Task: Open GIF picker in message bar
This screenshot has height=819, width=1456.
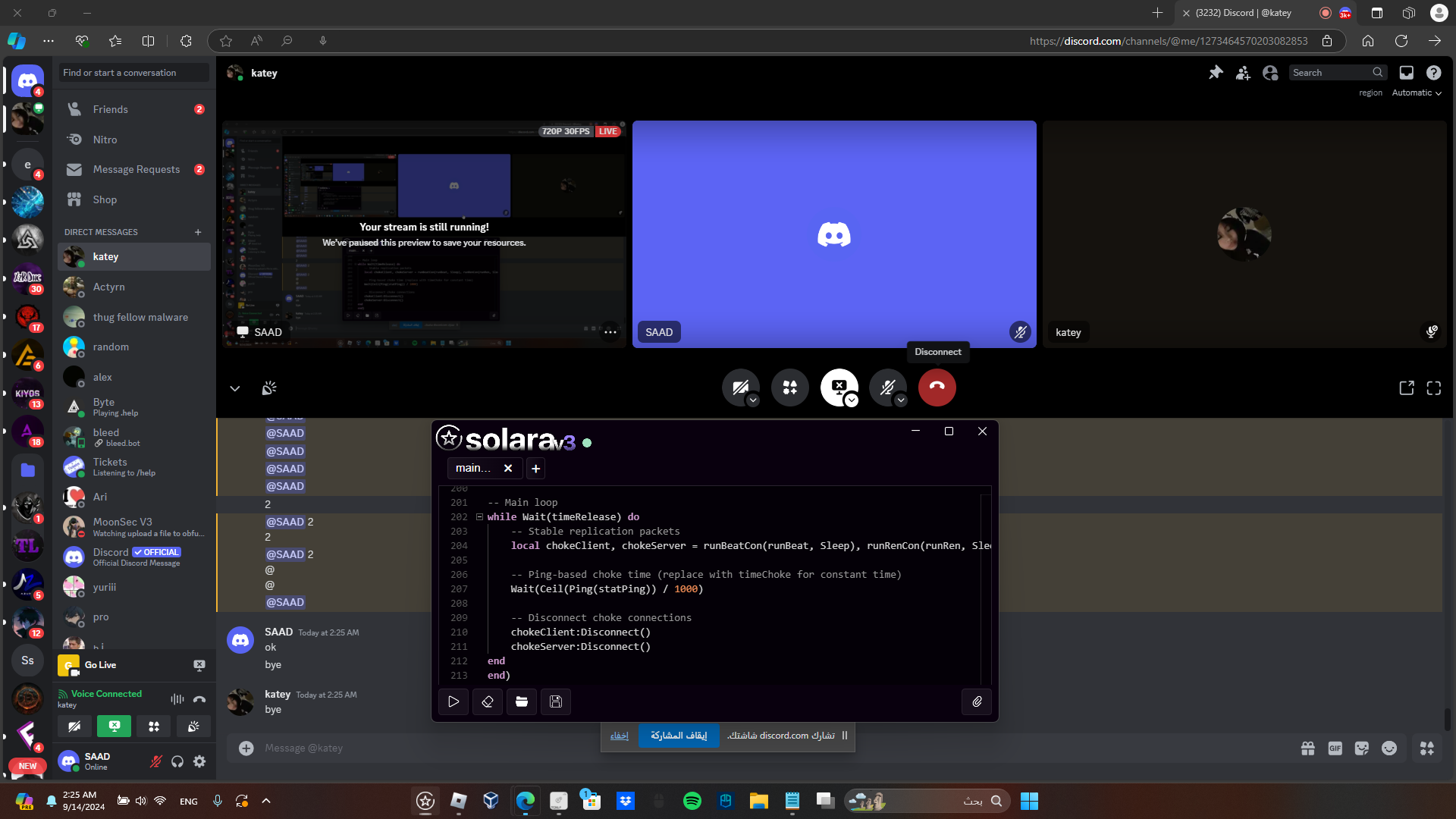Action: [x=1335, y=748]
